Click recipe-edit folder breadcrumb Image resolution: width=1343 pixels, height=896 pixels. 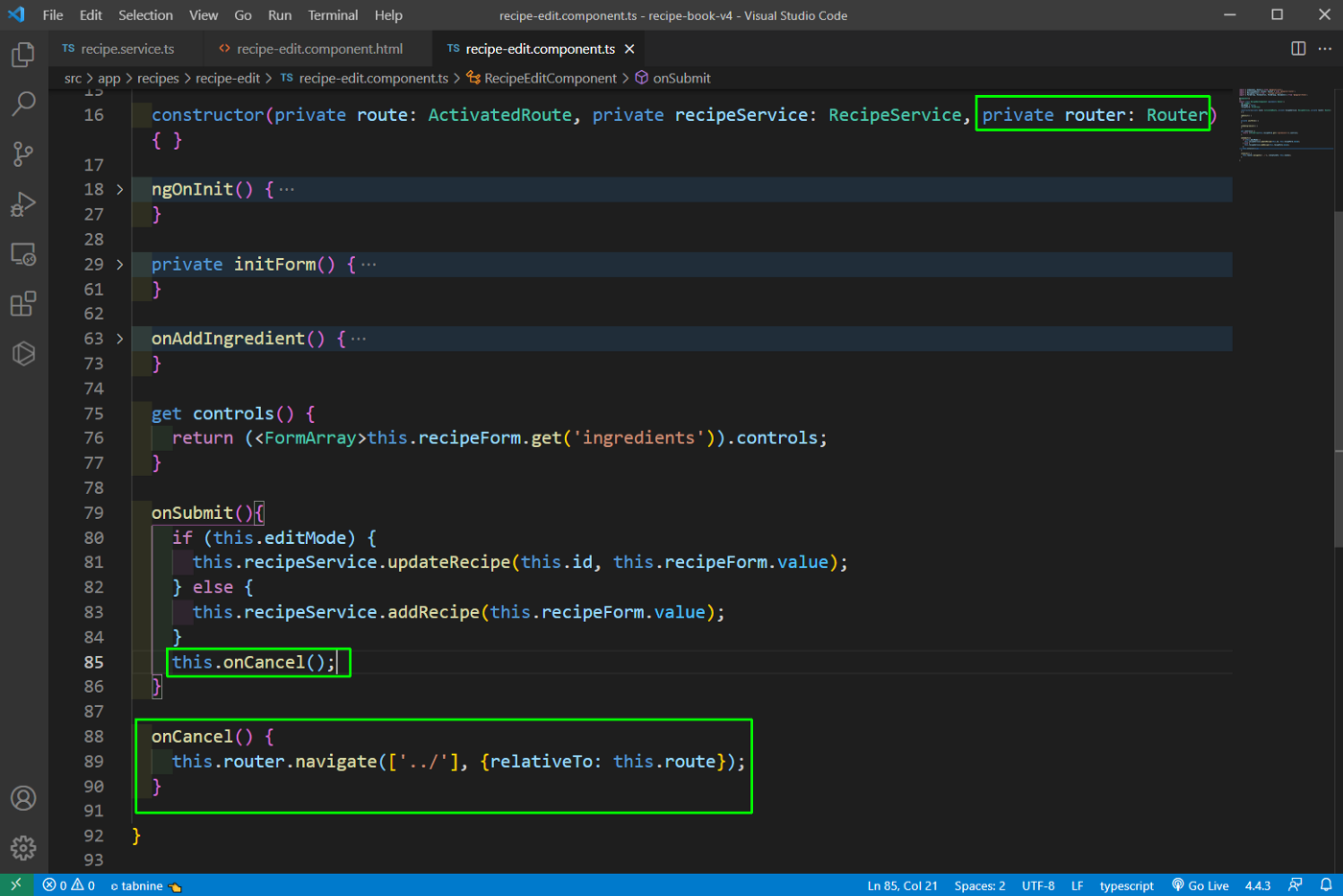pos(228,78)
